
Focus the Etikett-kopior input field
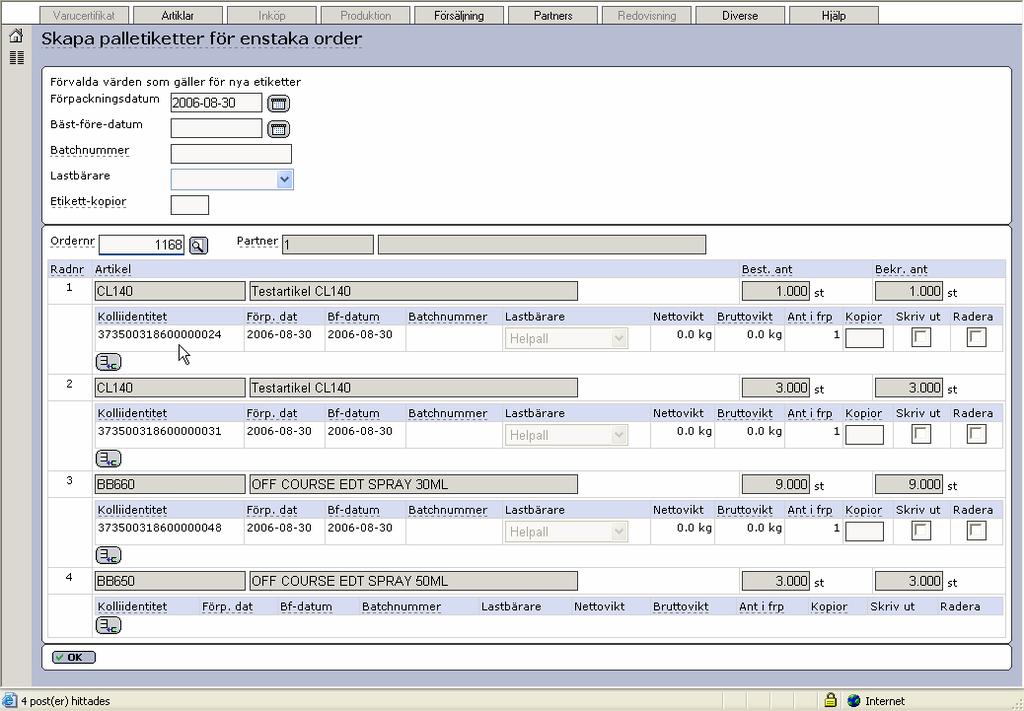[x=190, y=205]
